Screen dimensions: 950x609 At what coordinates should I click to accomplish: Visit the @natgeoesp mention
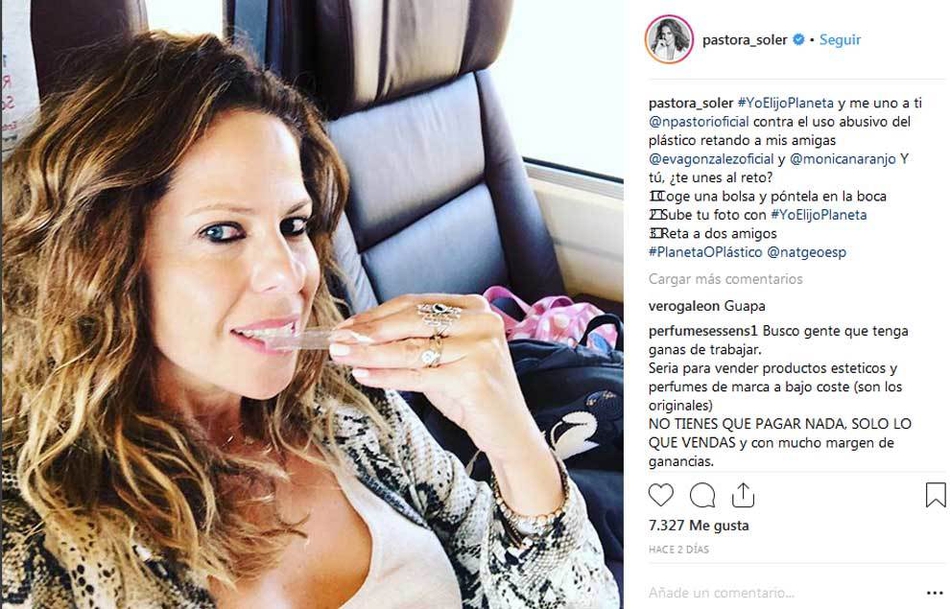806,252
